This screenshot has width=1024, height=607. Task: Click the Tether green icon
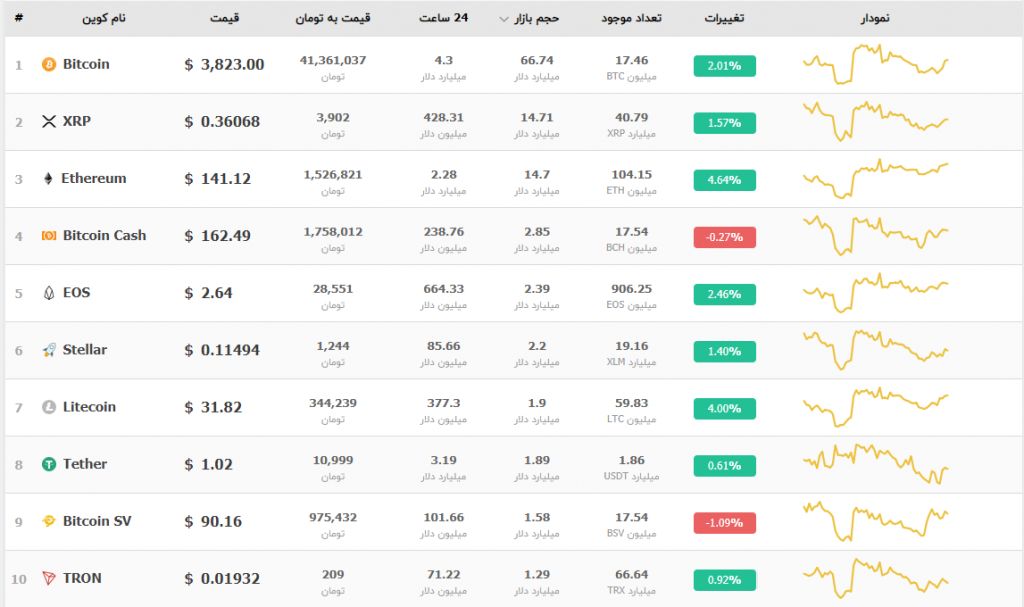tap(48, 464)
